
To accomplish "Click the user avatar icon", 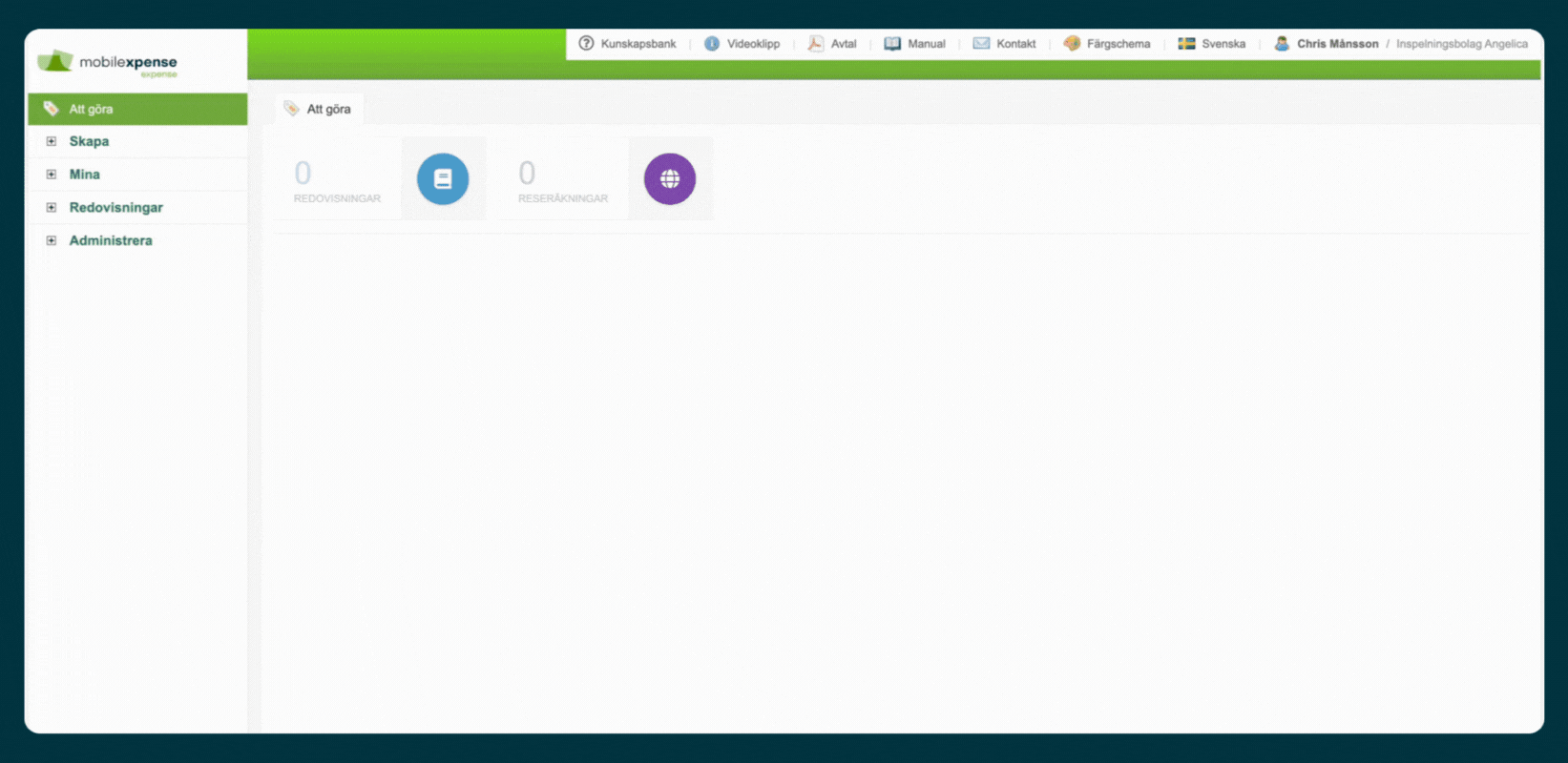I will 1282,44.
